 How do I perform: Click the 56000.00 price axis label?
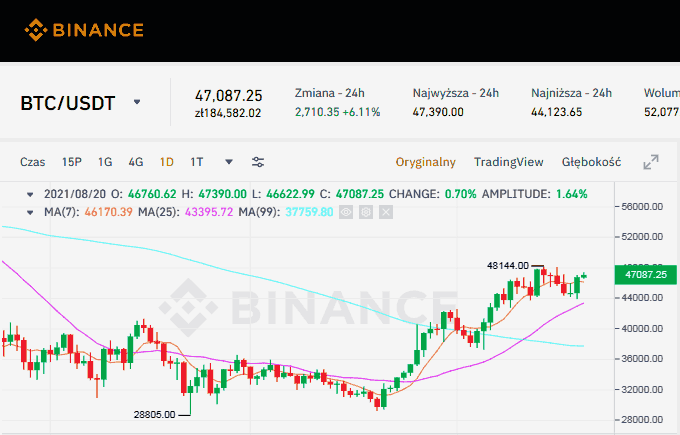click(x=642, y=206)
